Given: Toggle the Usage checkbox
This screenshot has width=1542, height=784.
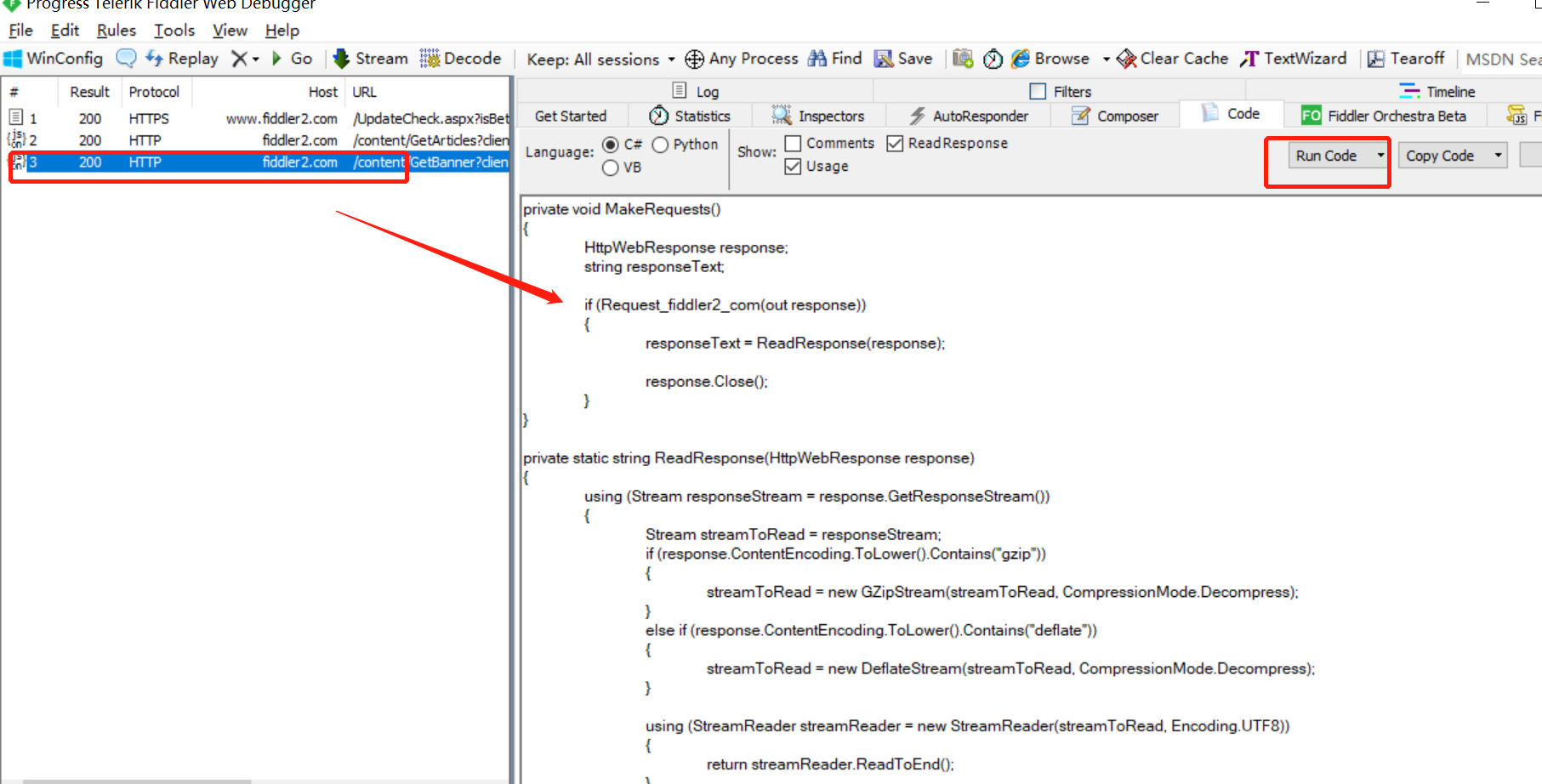Looking at the screenshot, I should click(x=793, y=167).
